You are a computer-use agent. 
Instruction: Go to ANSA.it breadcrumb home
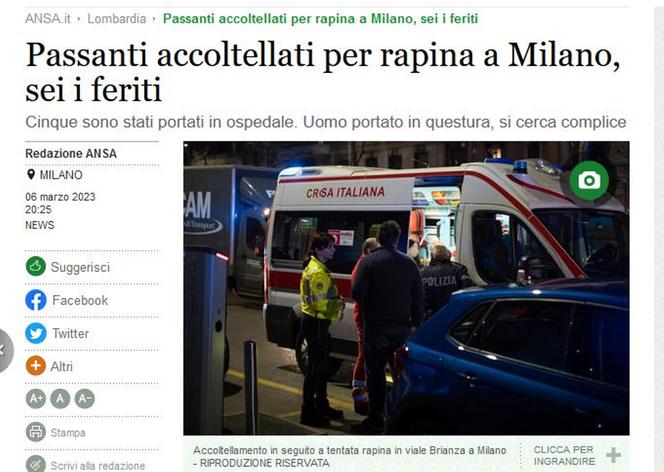click(x=48, y=19)
